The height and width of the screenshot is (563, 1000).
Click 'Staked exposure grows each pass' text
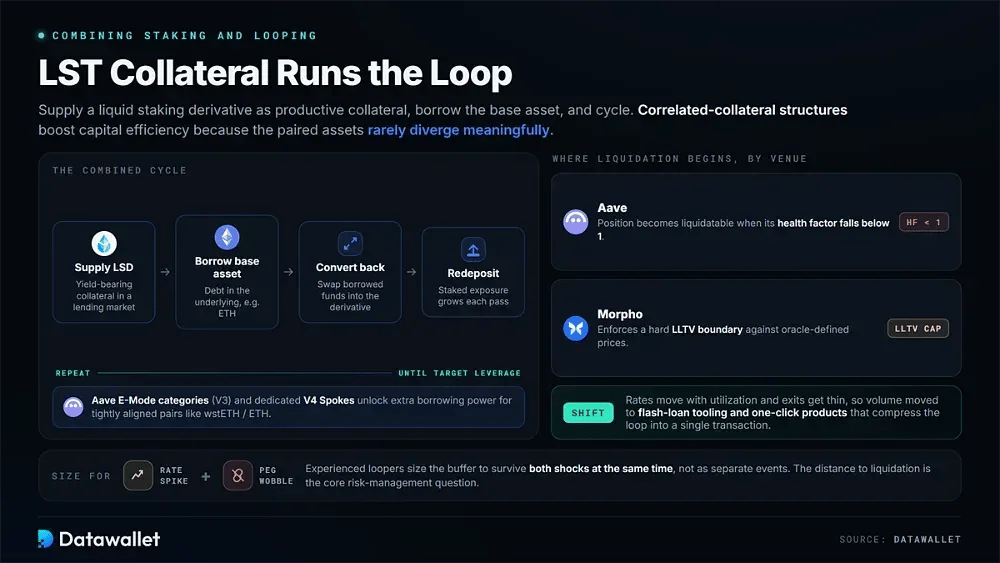[x=473, y=296]
